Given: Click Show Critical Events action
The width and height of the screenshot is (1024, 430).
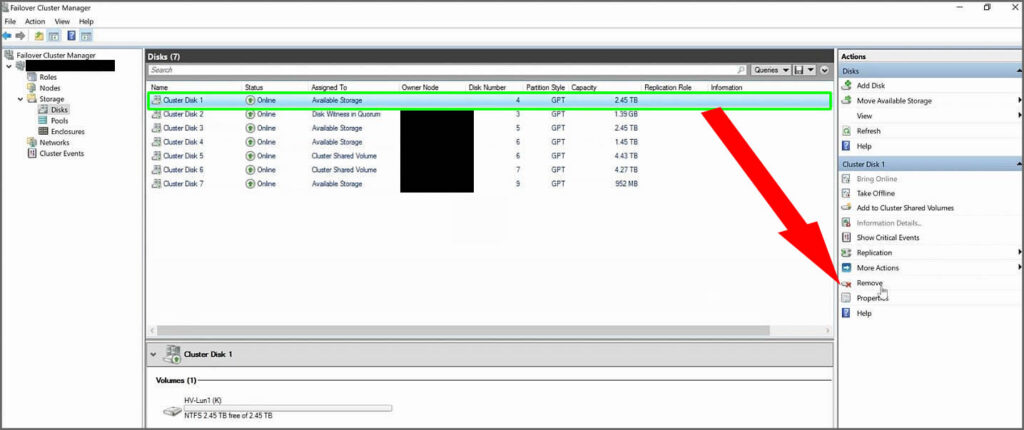Looking at the screenshot, I should click(x=888, y=237).
